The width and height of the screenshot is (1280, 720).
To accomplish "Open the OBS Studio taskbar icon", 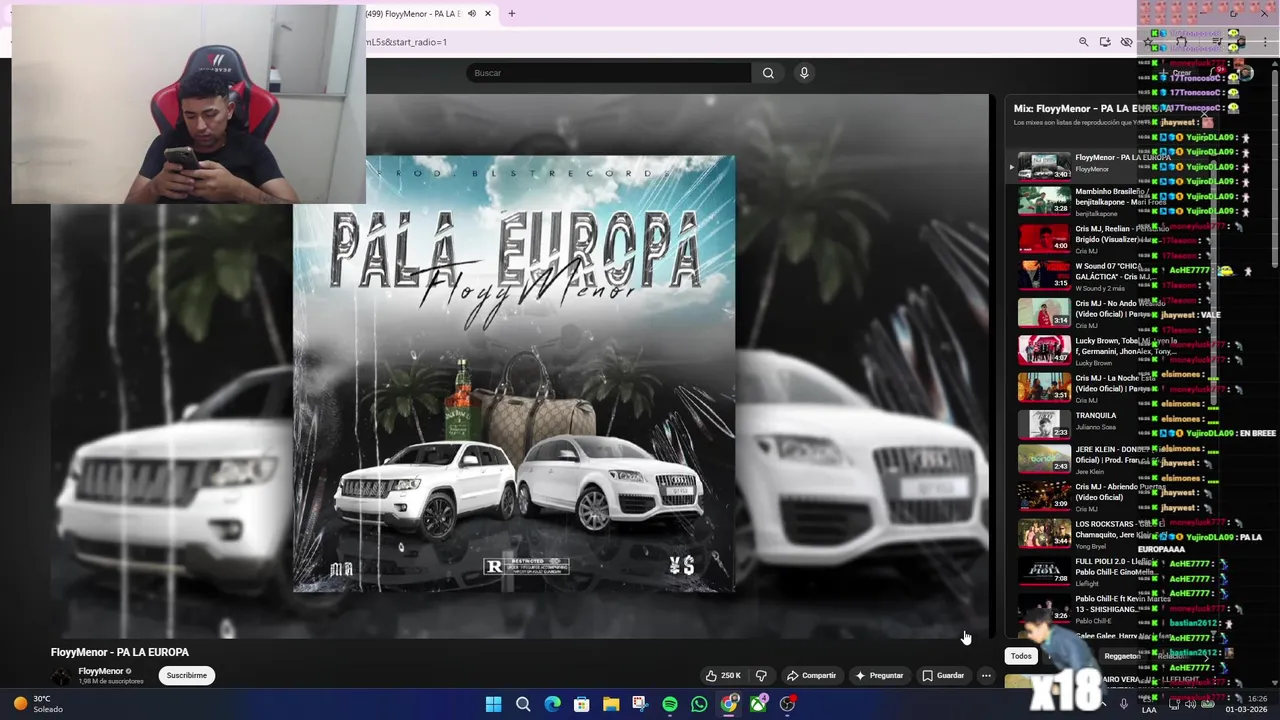I will 788,704.
